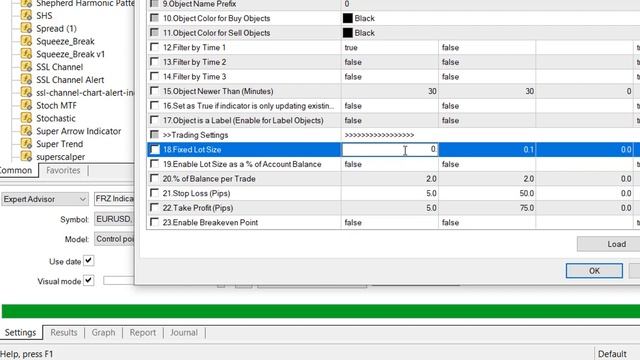
Task: Open the Results tab
Action: pos(64,333)
